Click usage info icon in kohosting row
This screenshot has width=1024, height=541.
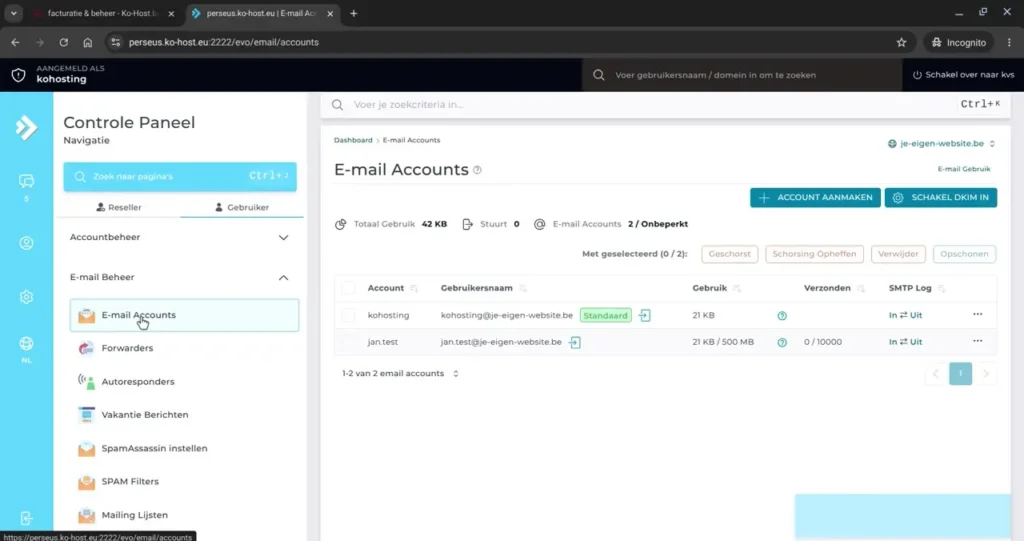click(x=782, y=316)
